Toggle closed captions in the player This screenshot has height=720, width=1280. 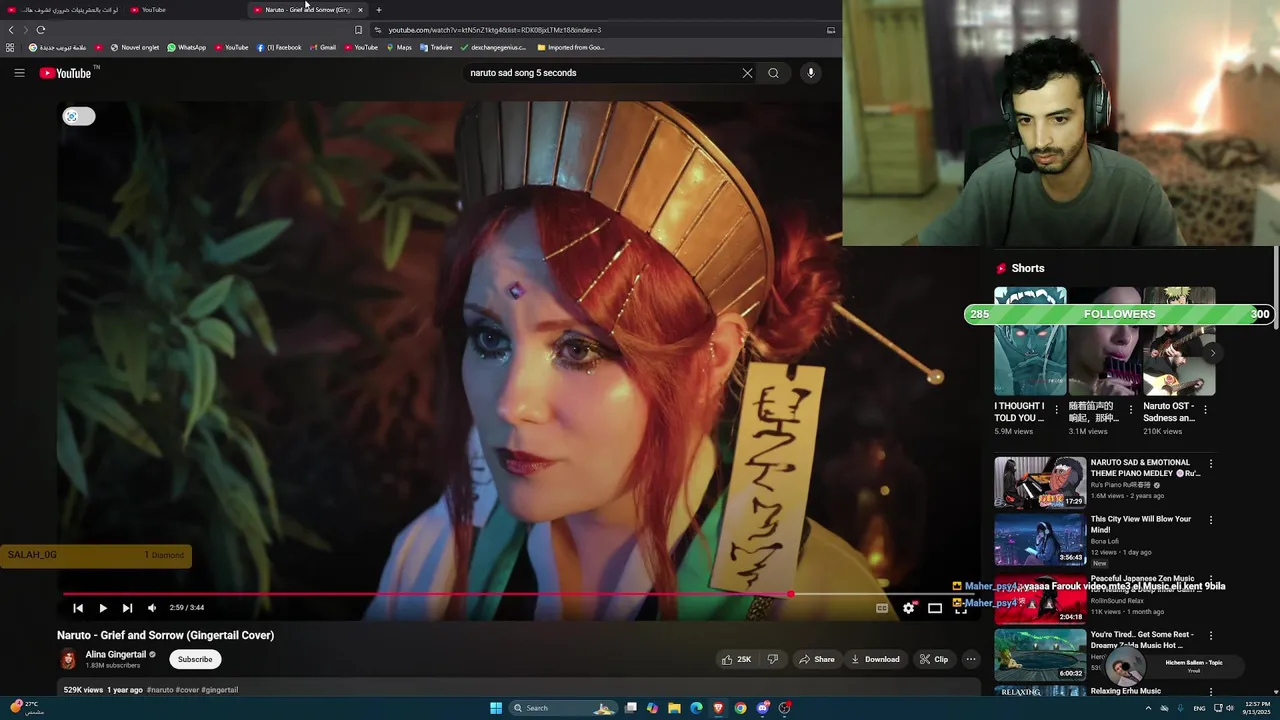882,608
